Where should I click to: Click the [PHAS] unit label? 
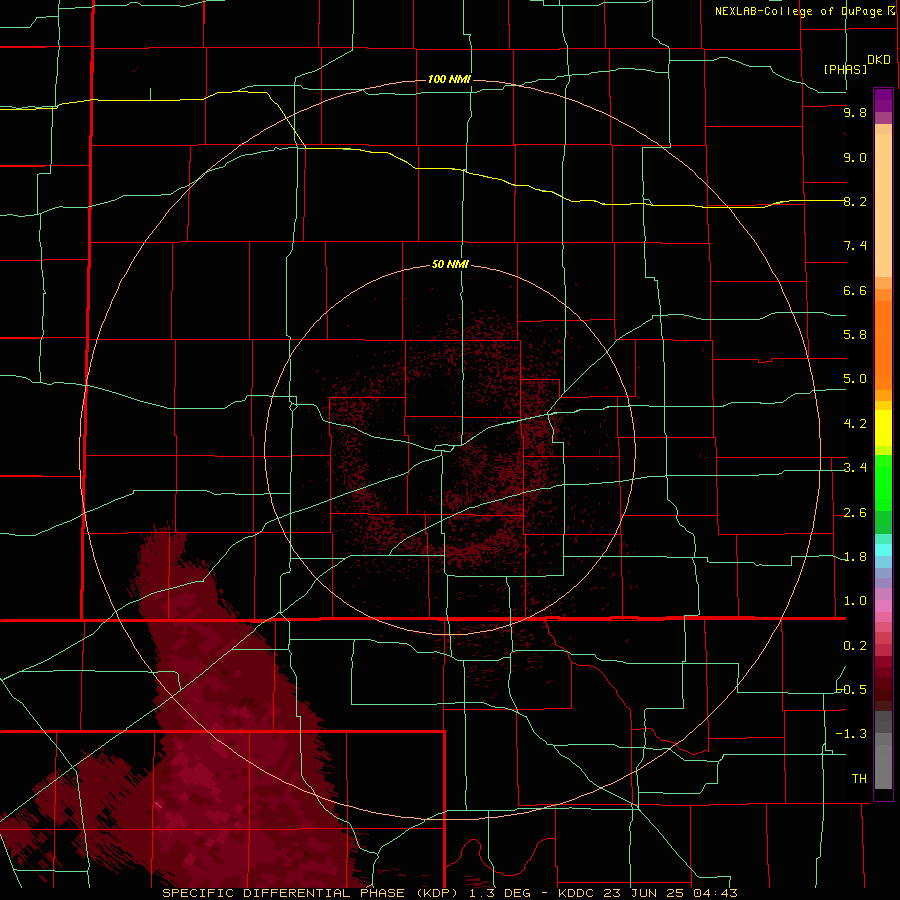pos(845,70)
